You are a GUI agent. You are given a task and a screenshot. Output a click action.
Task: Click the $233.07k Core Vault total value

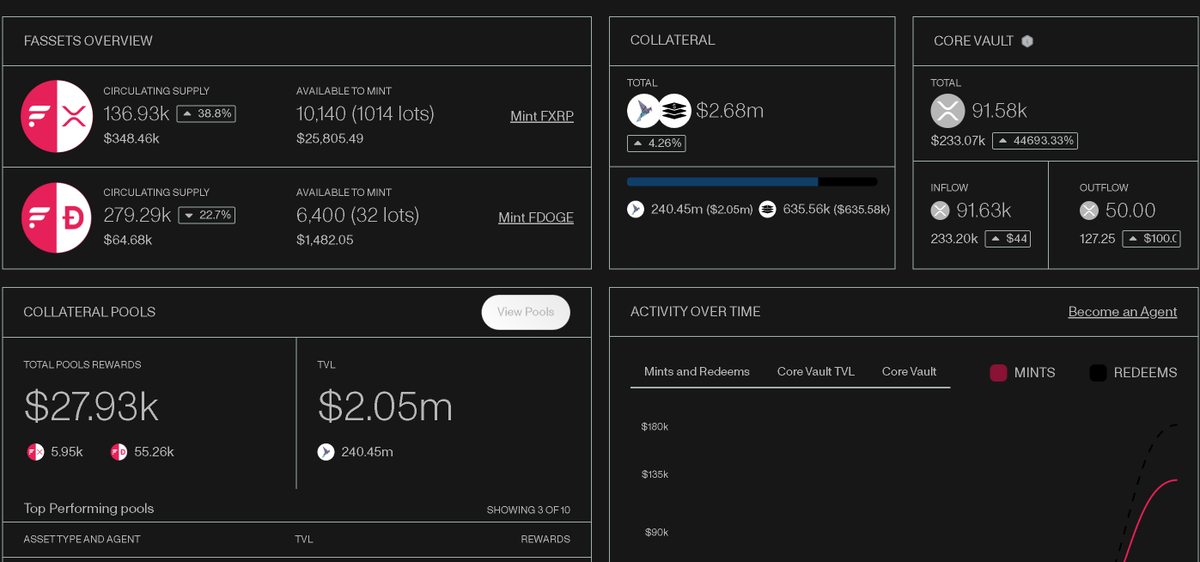pyautogui.click(x=958, y=141)
